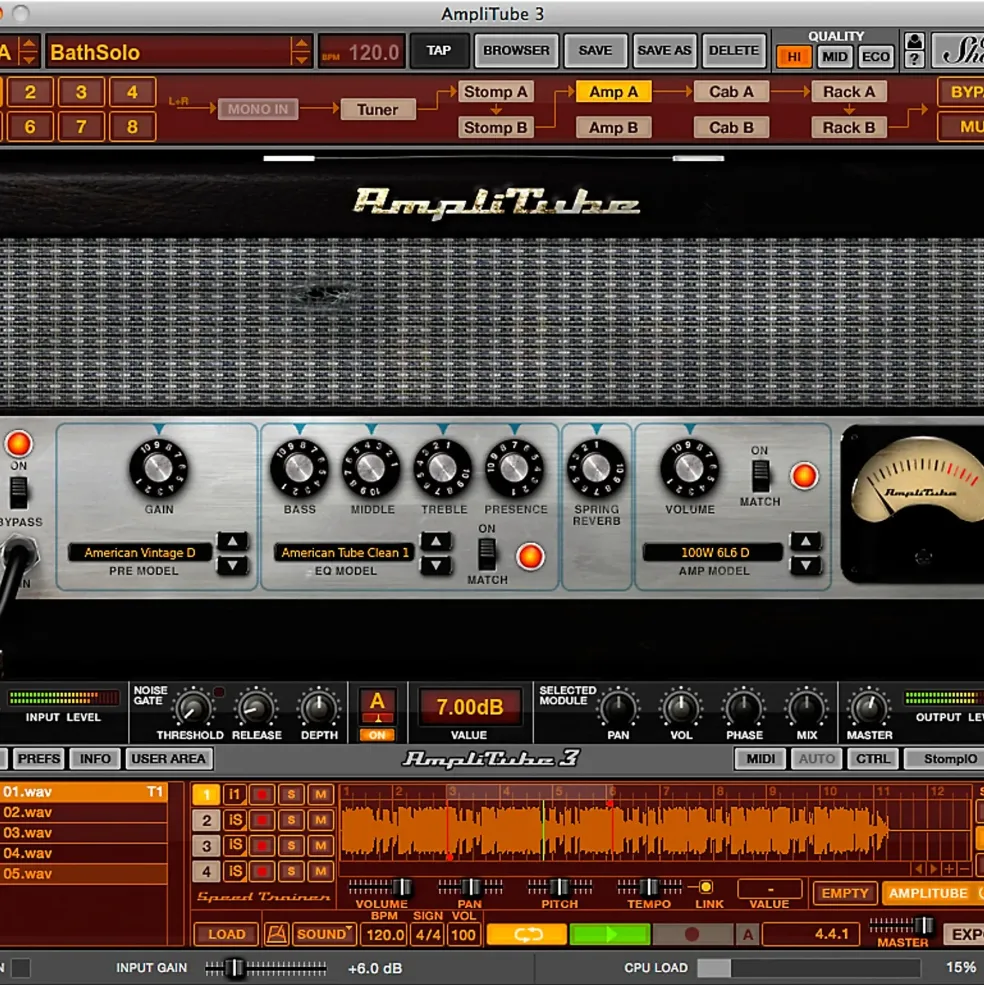Image resolution: width=984 pixels, height=985 pixels.
Task: Click PRE MODEL up arrow
Action: point(232,541)
